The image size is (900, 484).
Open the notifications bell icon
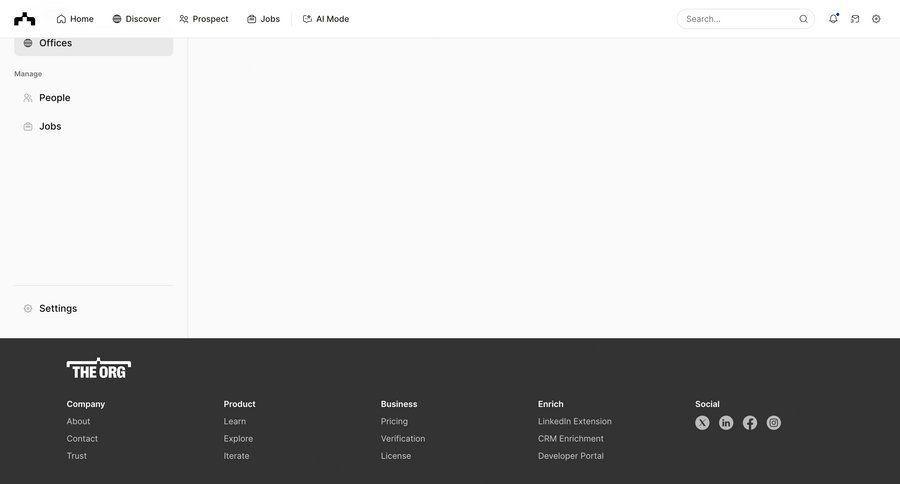click(833, 19)
